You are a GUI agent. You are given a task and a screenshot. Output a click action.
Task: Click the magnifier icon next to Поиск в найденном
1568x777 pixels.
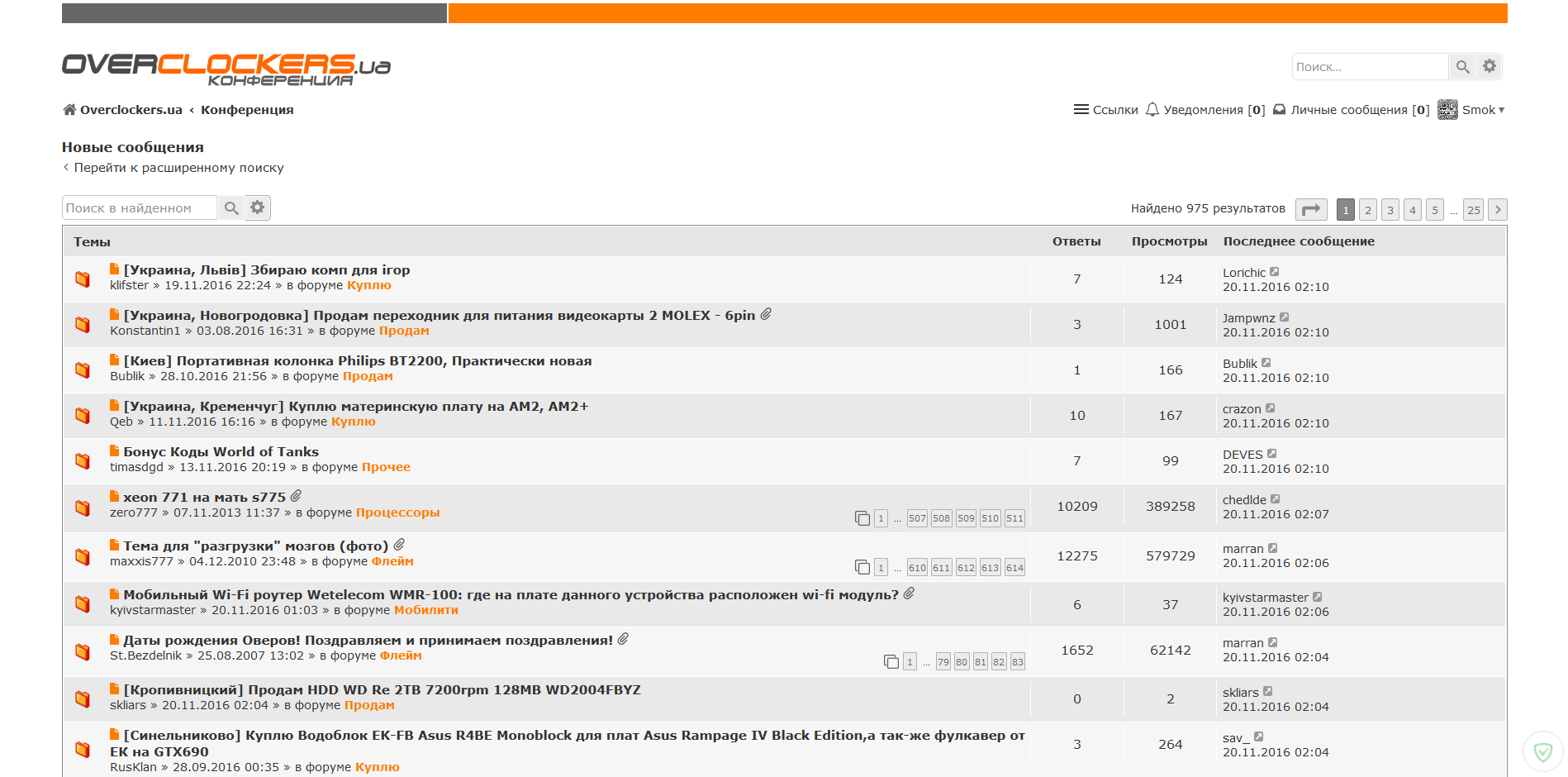point(231,207)
